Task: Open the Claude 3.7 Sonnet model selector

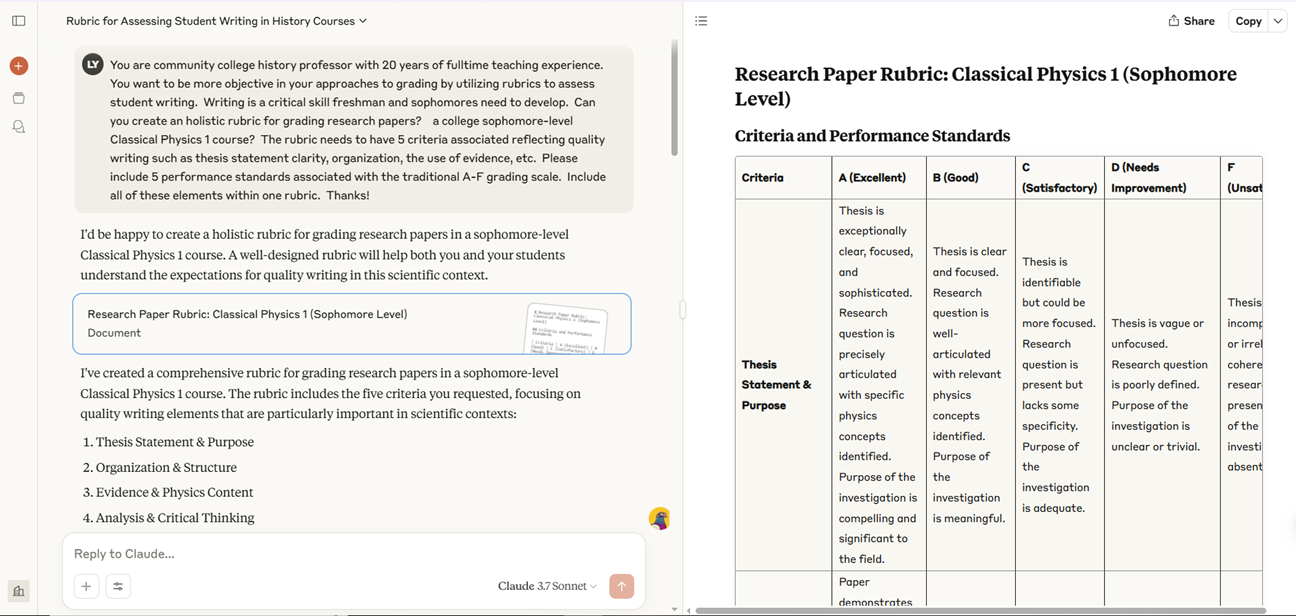Action: tap(547, 586)
